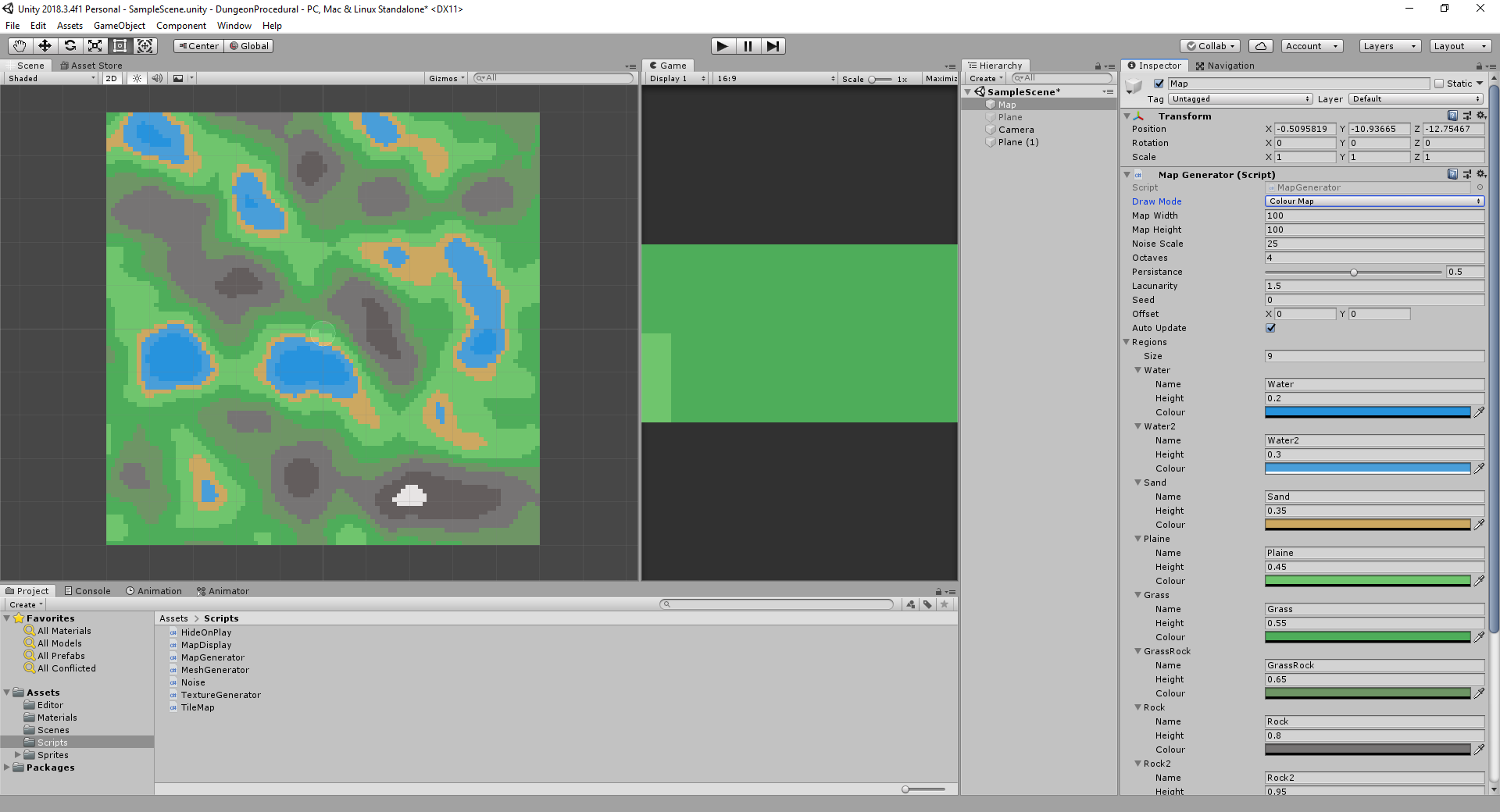Viewport: 1500px width, 812px height.
Task: Toggle 2D view mode in Scene
Action: [x=111, y=78]
